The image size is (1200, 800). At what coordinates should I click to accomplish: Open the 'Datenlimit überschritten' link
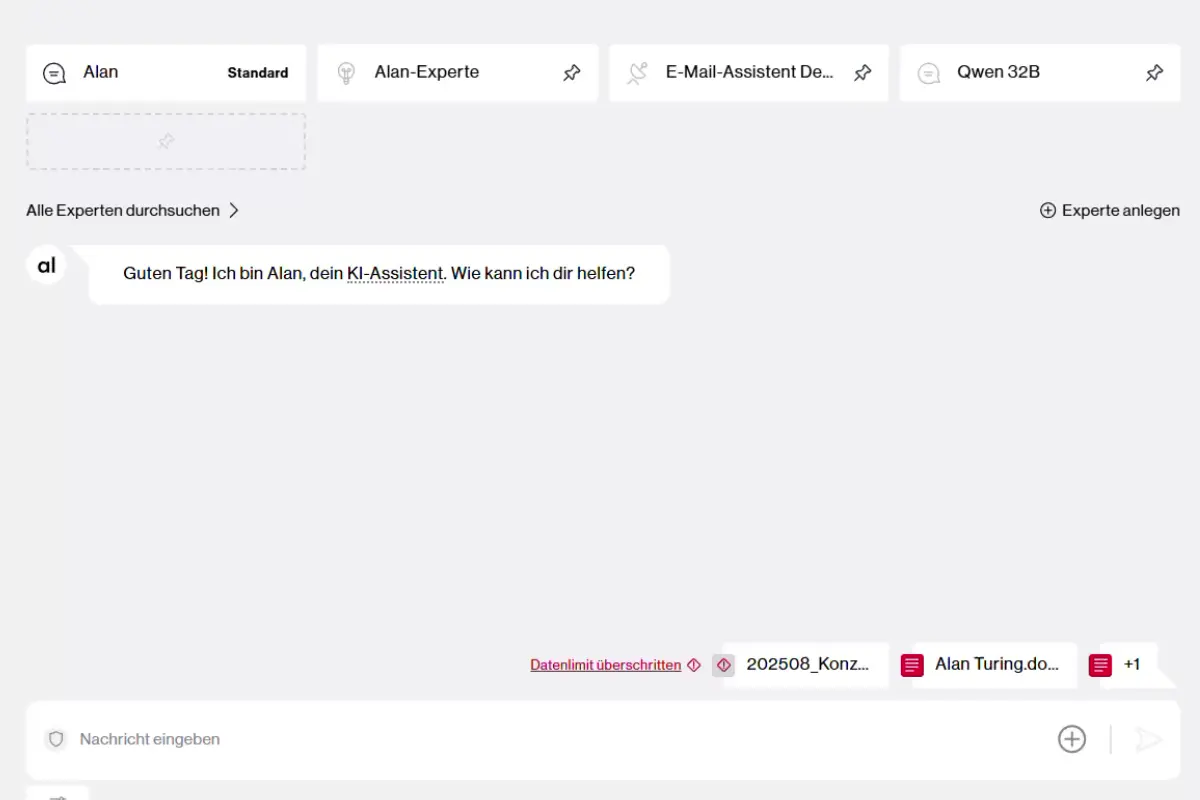tap(605, 665)
